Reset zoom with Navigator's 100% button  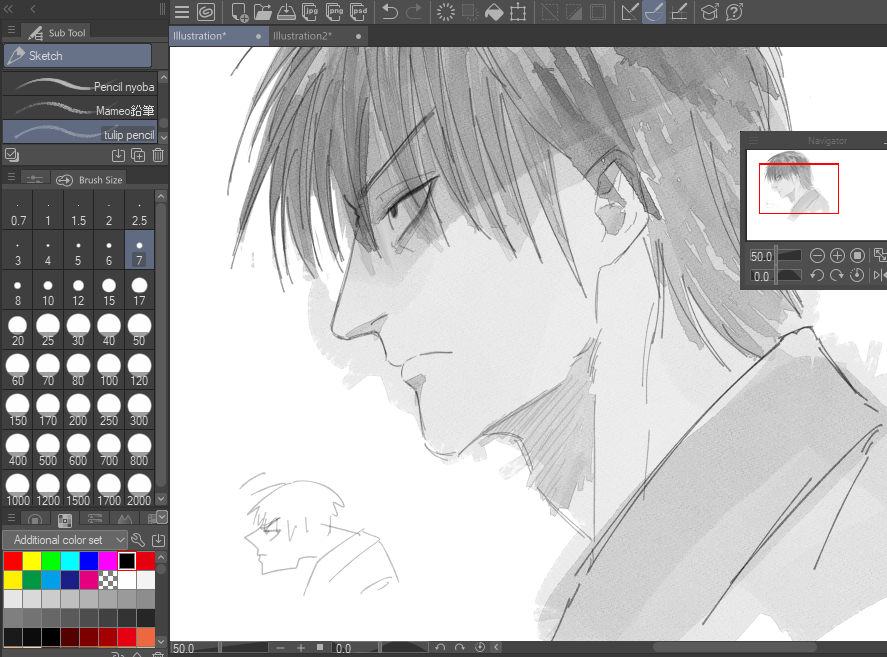[x=859, y=256]
